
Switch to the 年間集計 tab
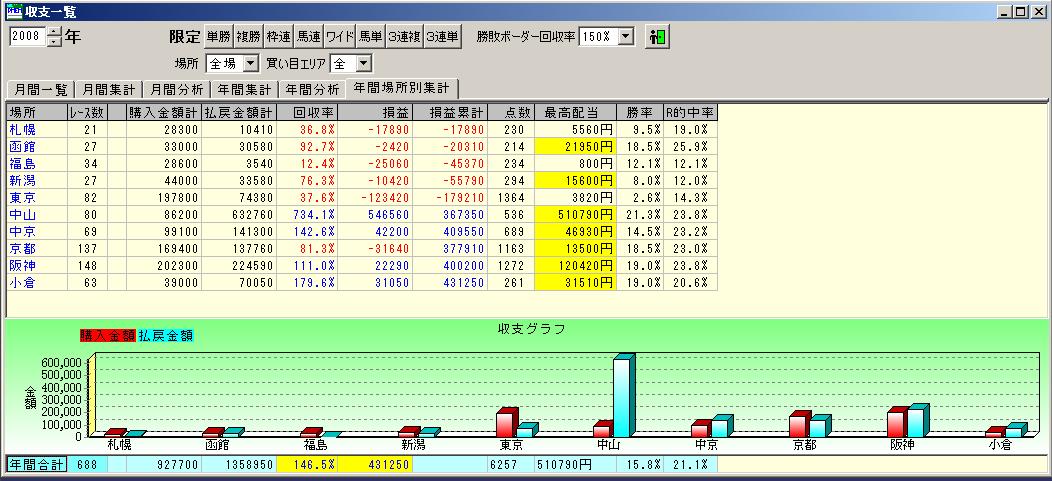244,89
